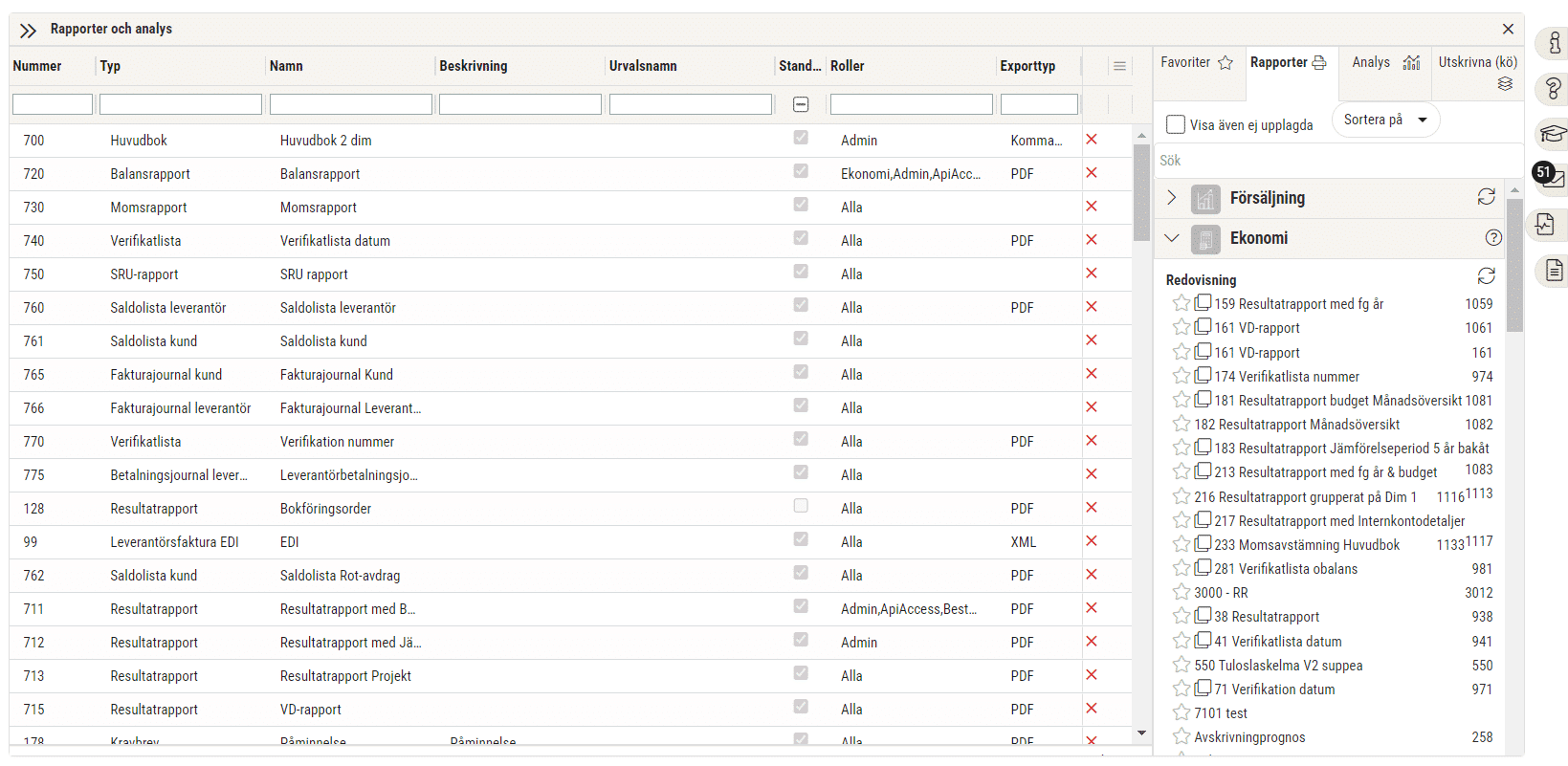1568x766 pixels.
Task: Delete the Balansrapport row with red X
Action: 1092,173
